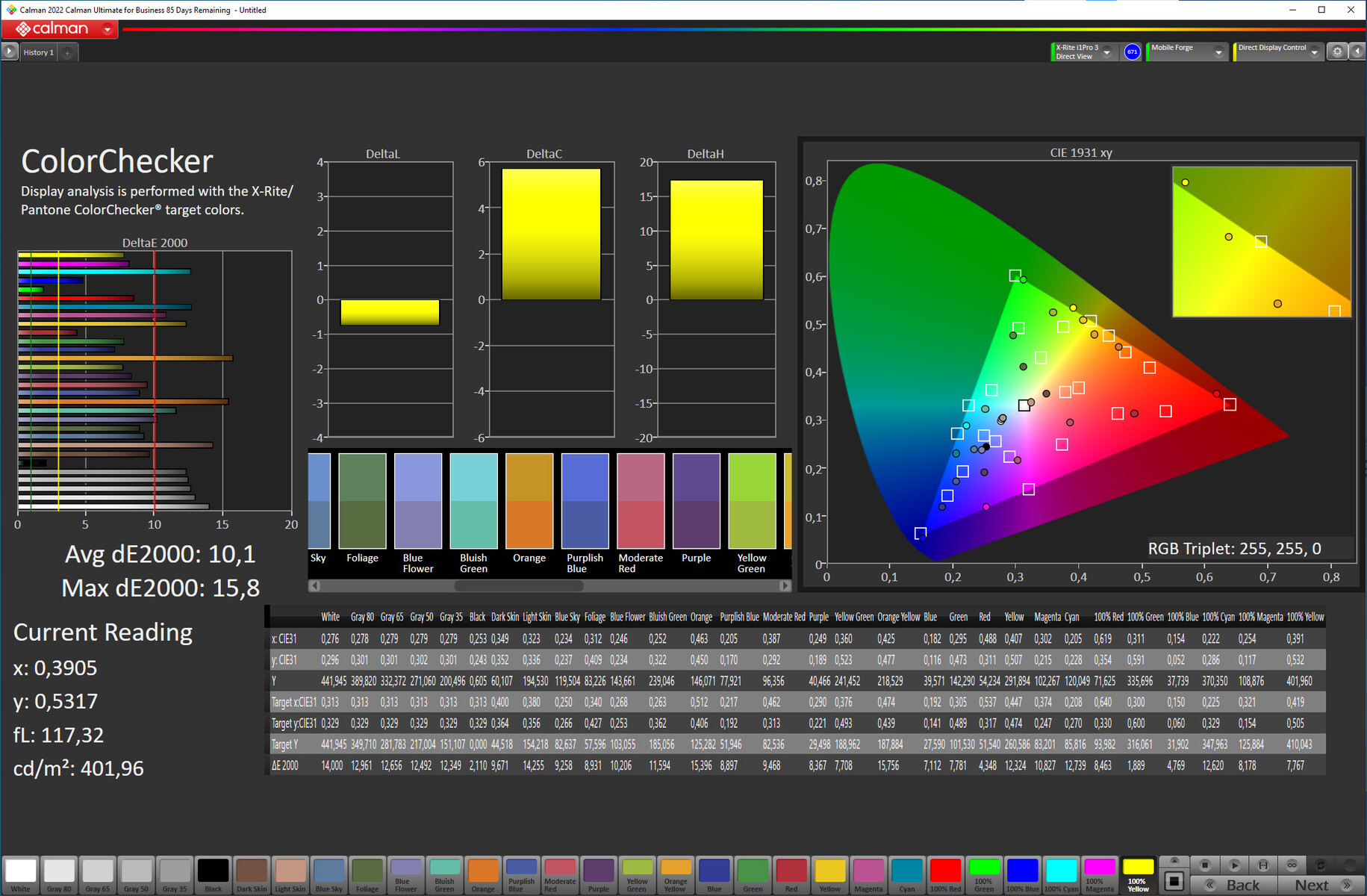The width and height of the screenshot is (1367, 896).
Task: Click the blue 671 meter status circle
Action: [x=1132, y=52]
